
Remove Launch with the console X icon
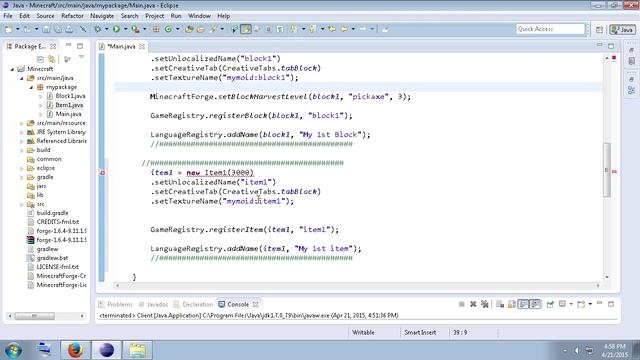[x=473, y=304]
